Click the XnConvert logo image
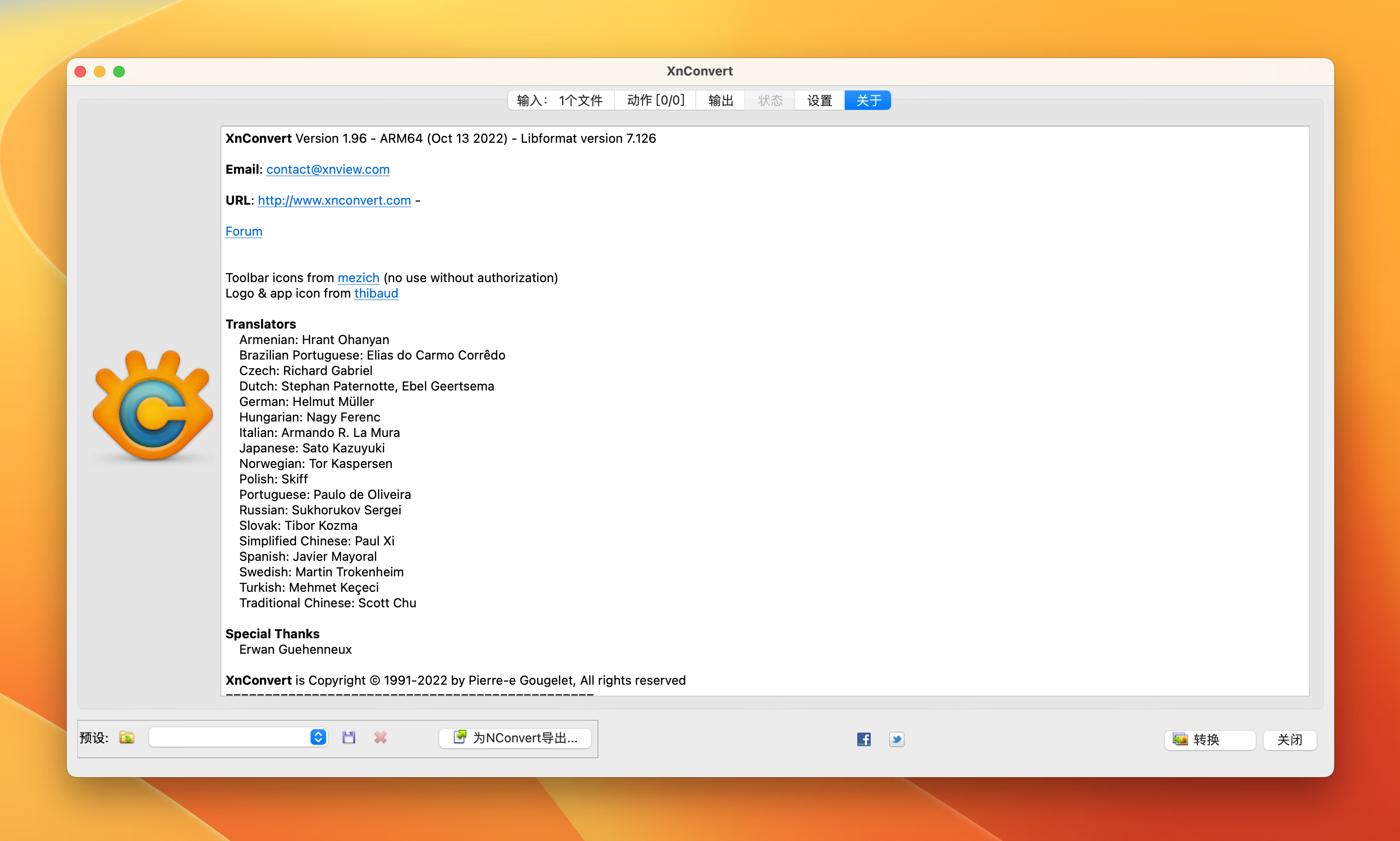Image resolution: width=1400 pixels, height=841 pixels. (x=152, y=406)
